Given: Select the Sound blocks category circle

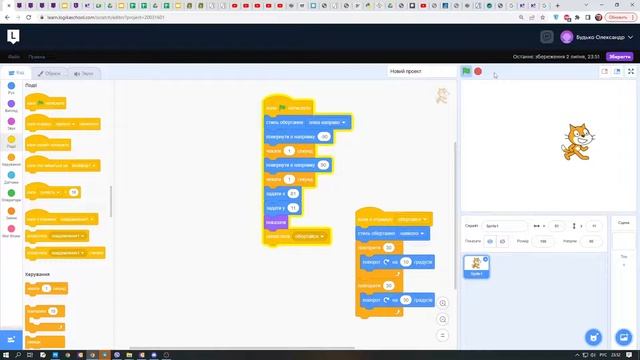Looking at the screenshot, I should click(x=11, y=122).
